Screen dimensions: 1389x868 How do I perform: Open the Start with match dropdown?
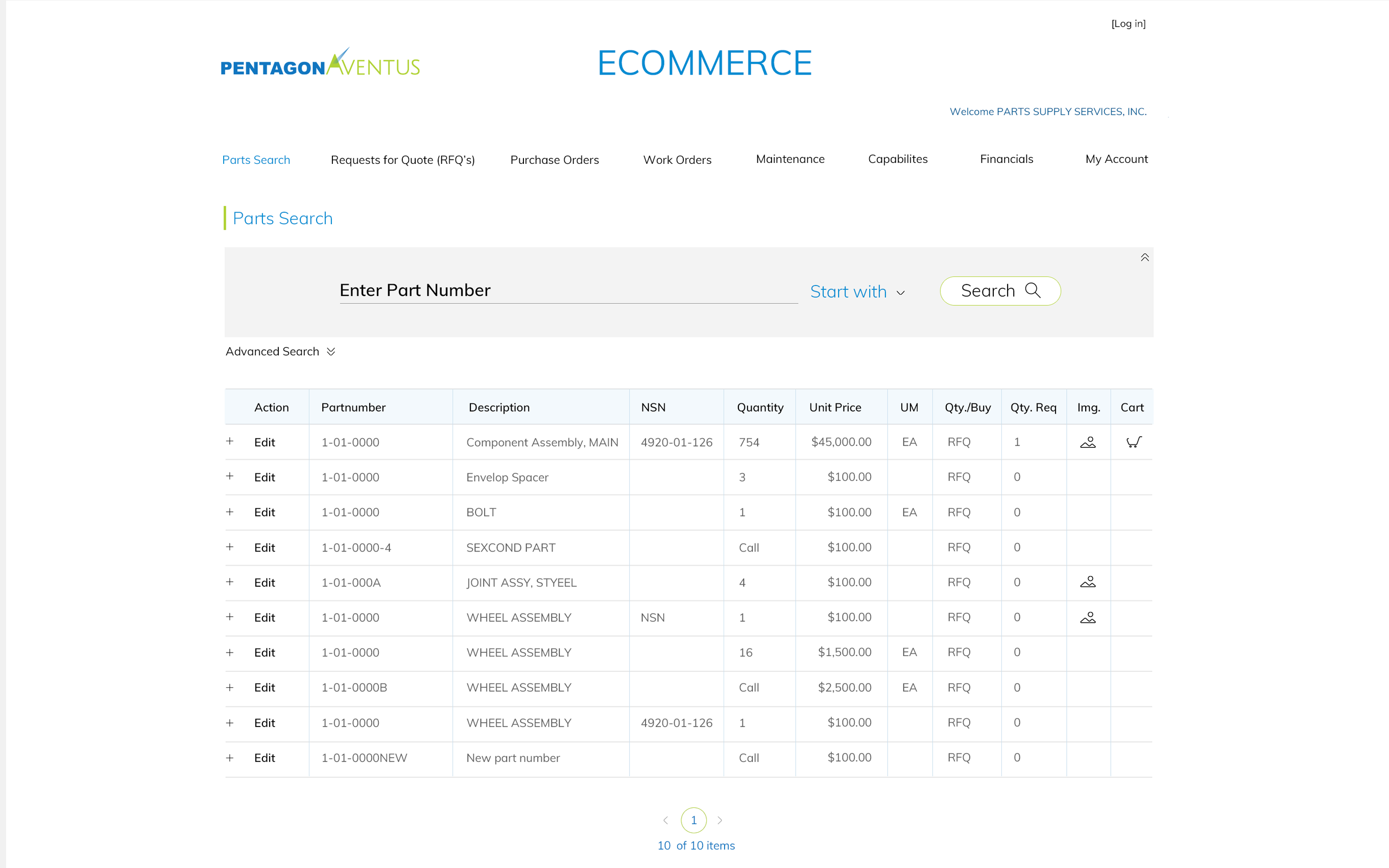pos(857,292)
